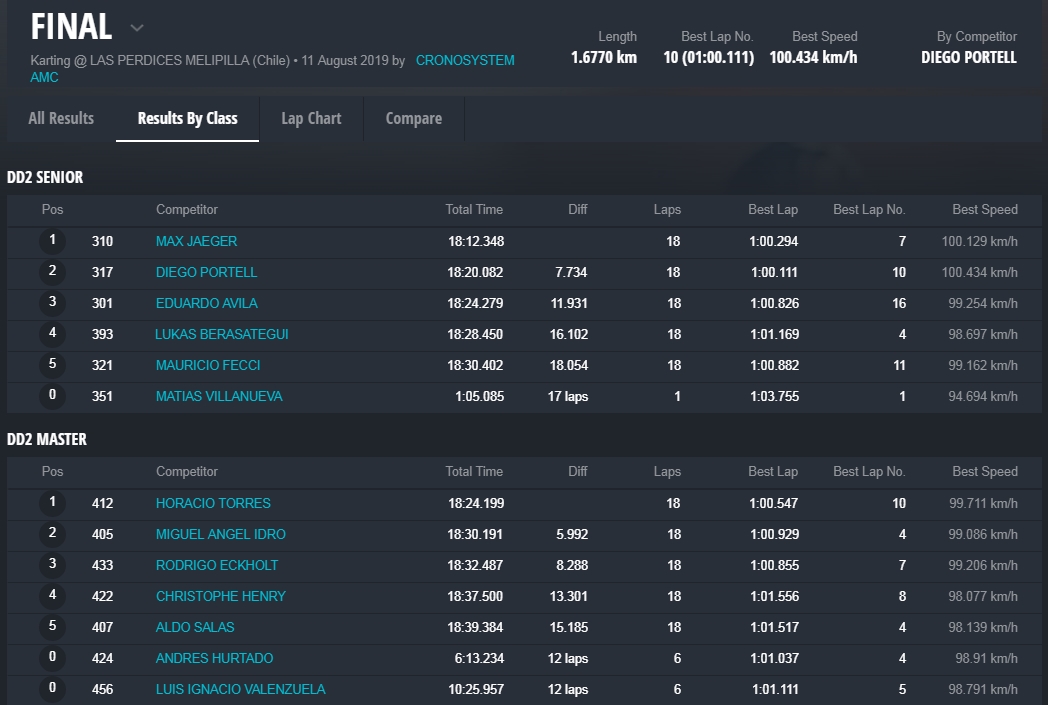Click position 3 badge beside Eduardo Avila

[52, 303]
